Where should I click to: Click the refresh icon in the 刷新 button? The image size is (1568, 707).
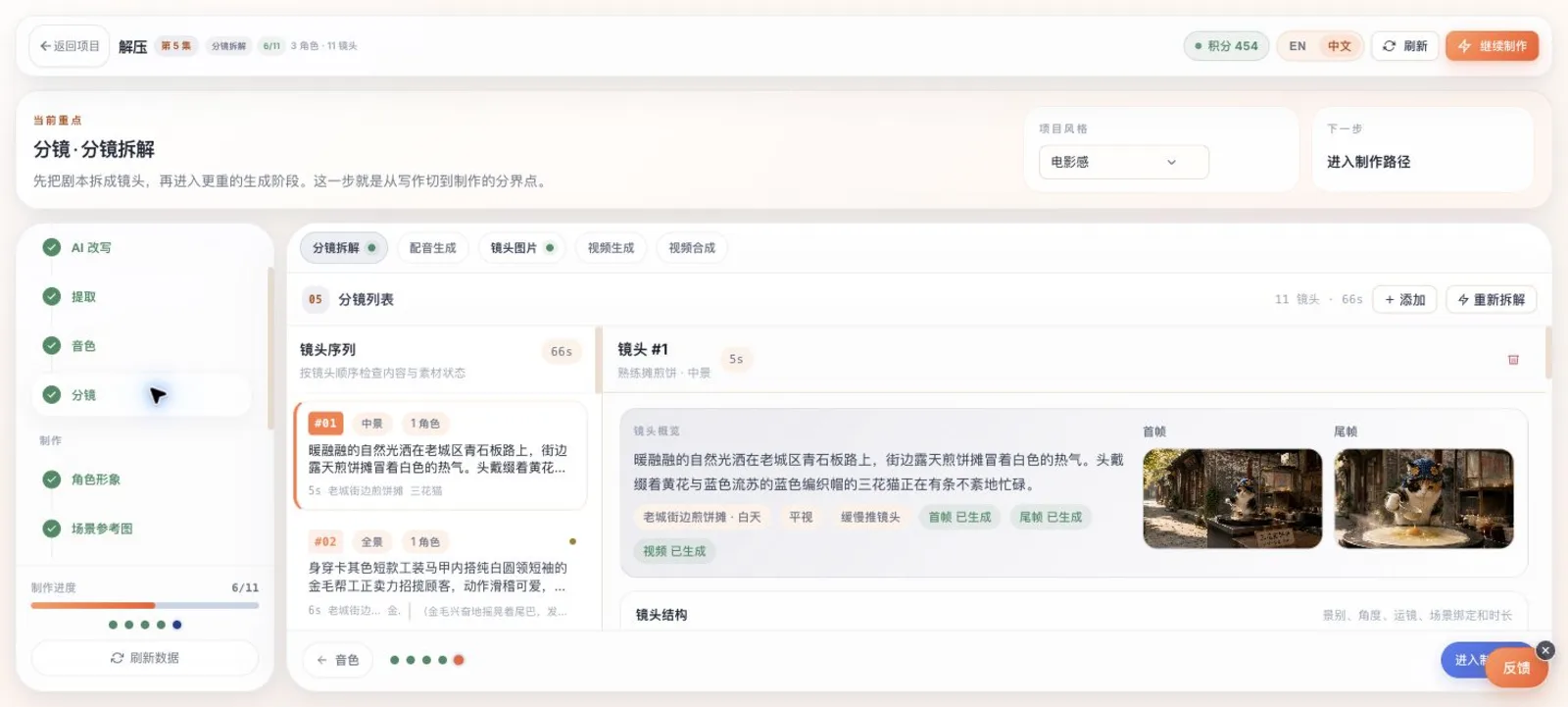[1389, 46]
